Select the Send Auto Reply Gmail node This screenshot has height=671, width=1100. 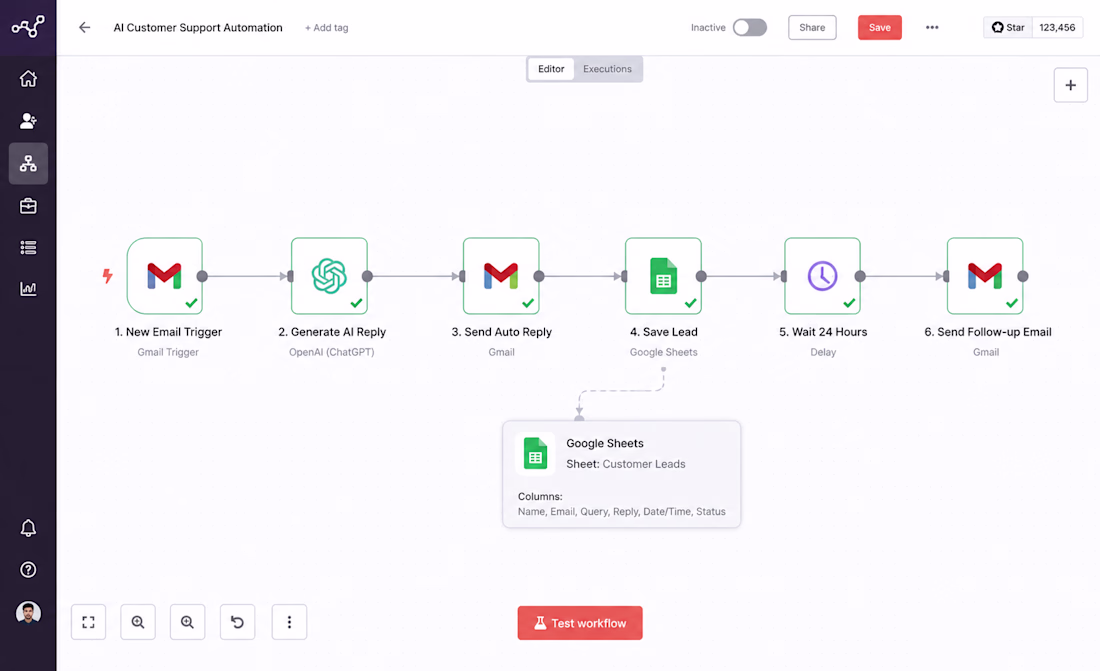501,276
